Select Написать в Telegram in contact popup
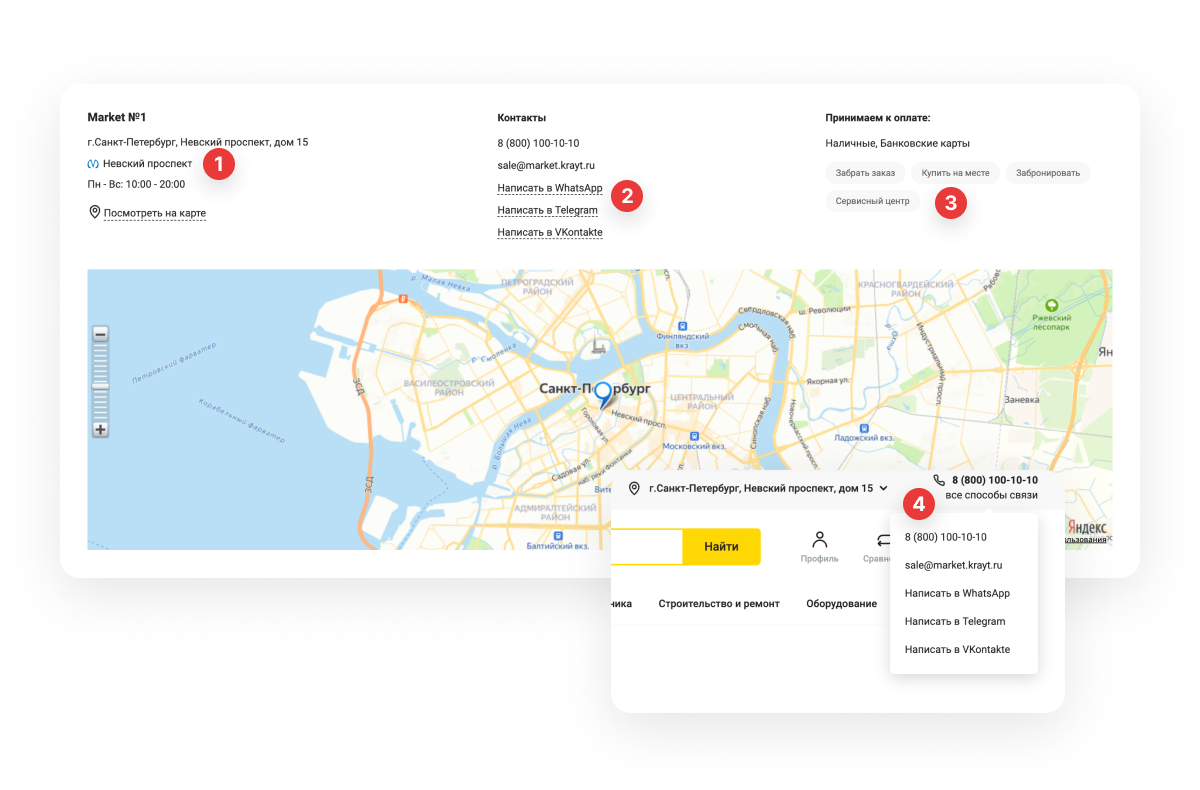Image resolution: width=1200 pixels, height=790 pixels. pos(955,621)
